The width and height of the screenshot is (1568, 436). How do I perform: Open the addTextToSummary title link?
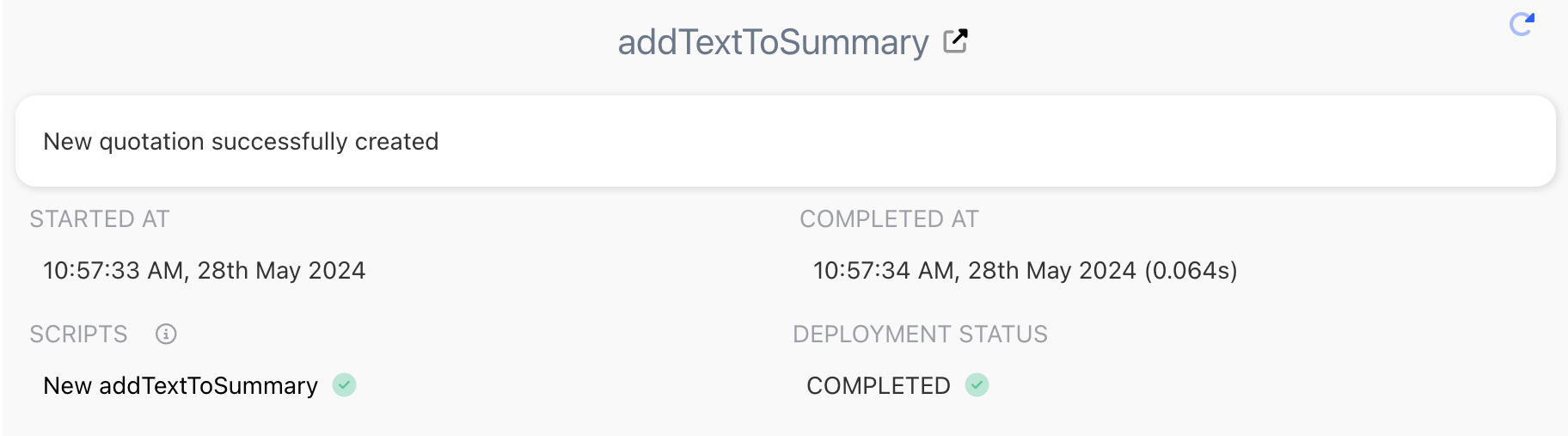pos(773,41)
